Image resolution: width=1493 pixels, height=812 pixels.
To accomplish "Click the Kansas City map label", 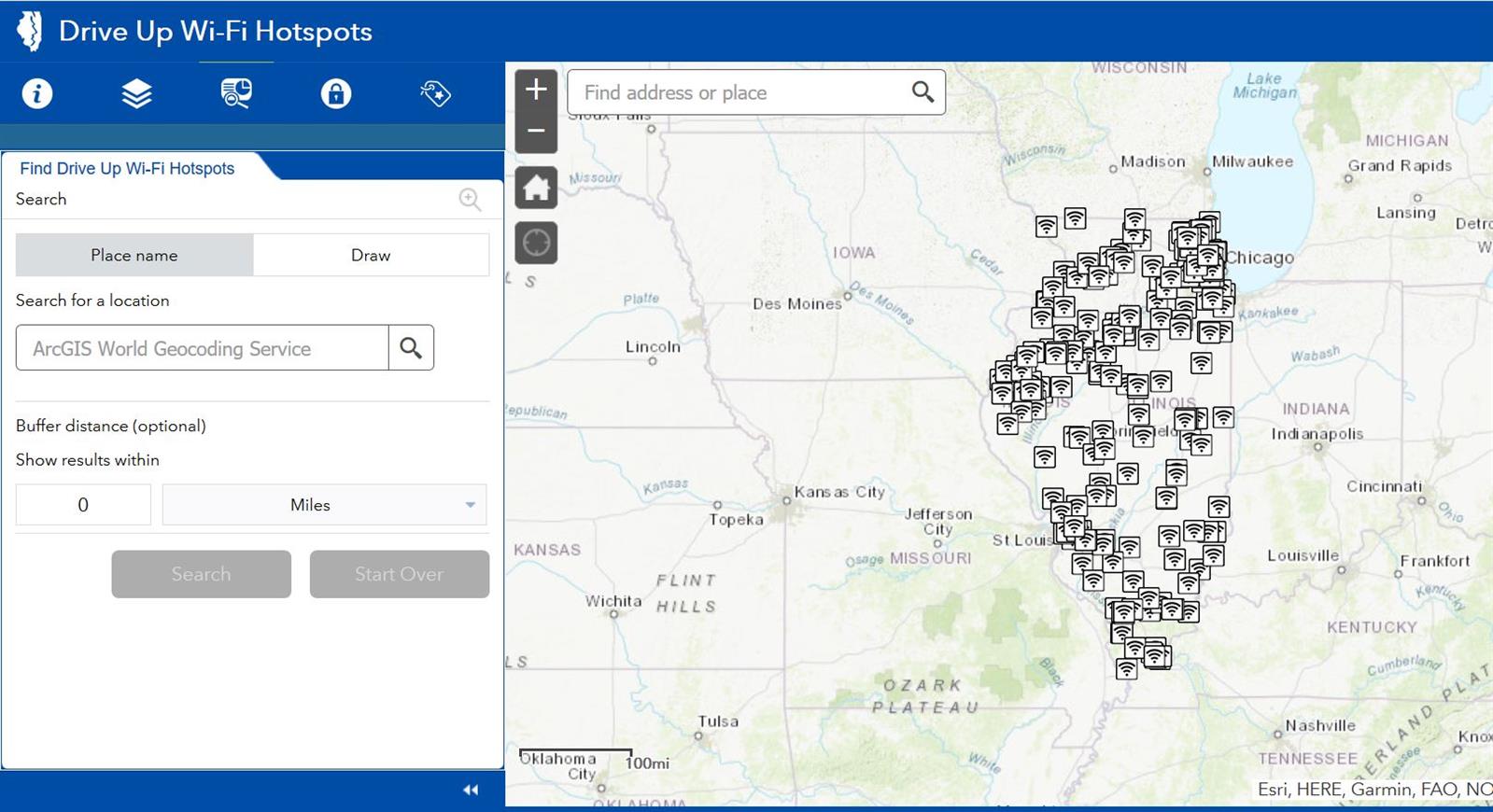I will pyautogui.click(x=839, y=492).
